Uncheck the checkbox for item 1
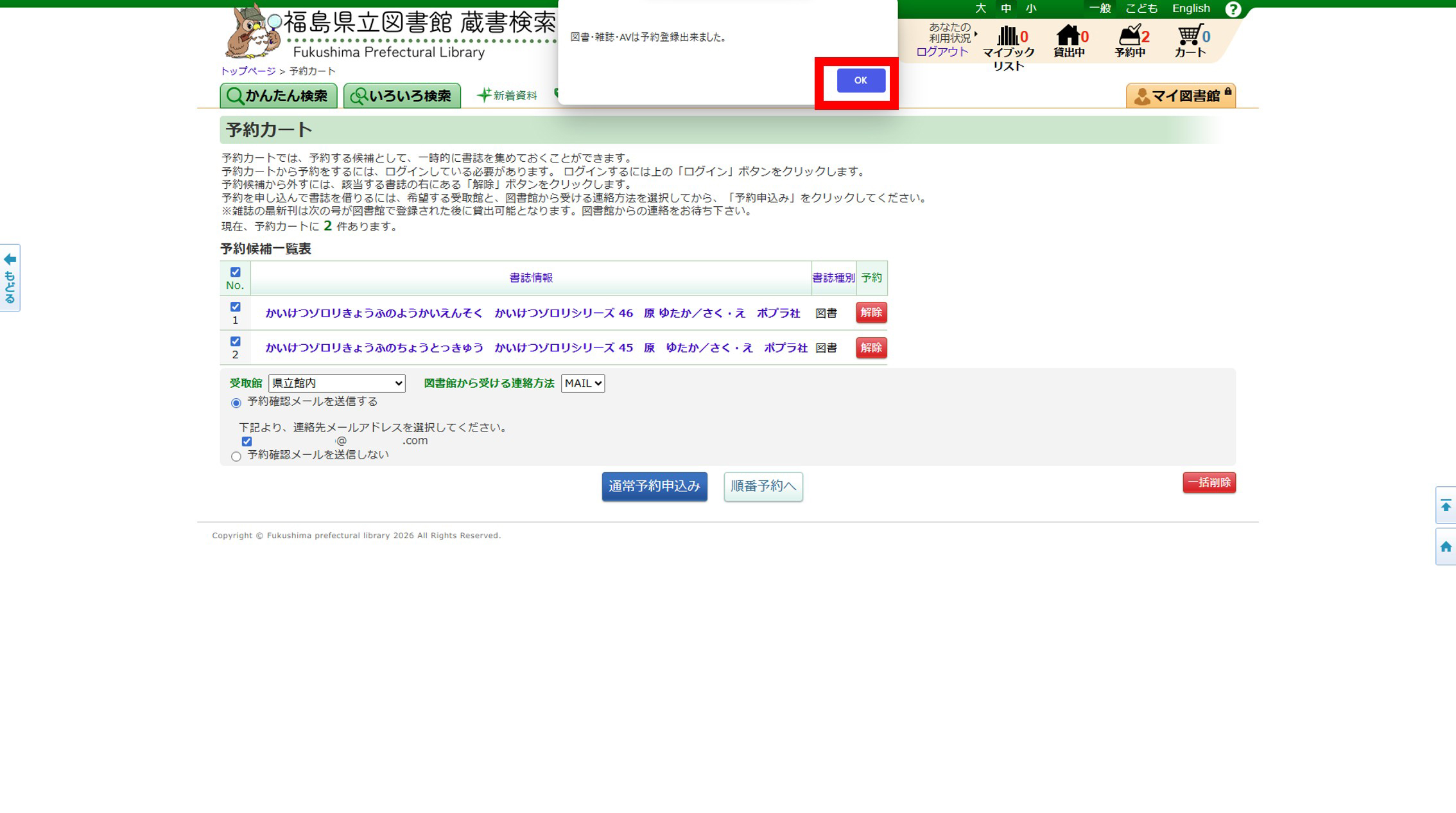The height and width of the screenshot is (813, 1456). [x=235, y=307]
